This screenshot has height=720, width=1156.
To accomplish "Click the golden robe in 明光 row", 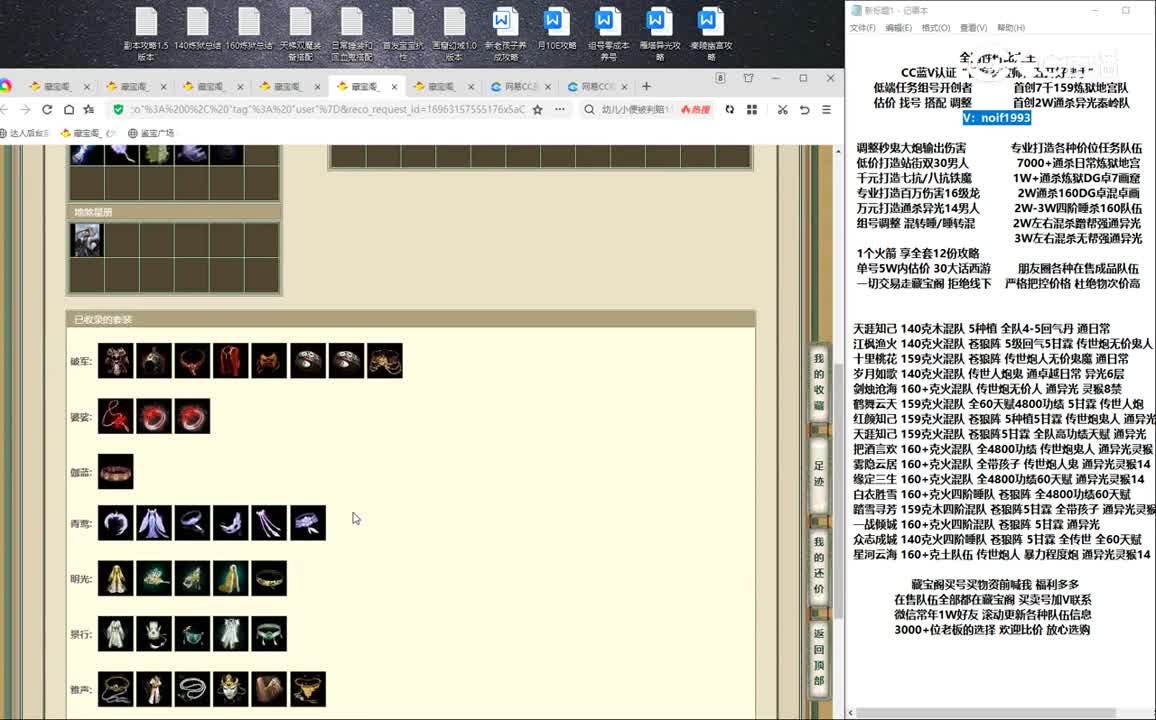I will [x=116, y=579].
